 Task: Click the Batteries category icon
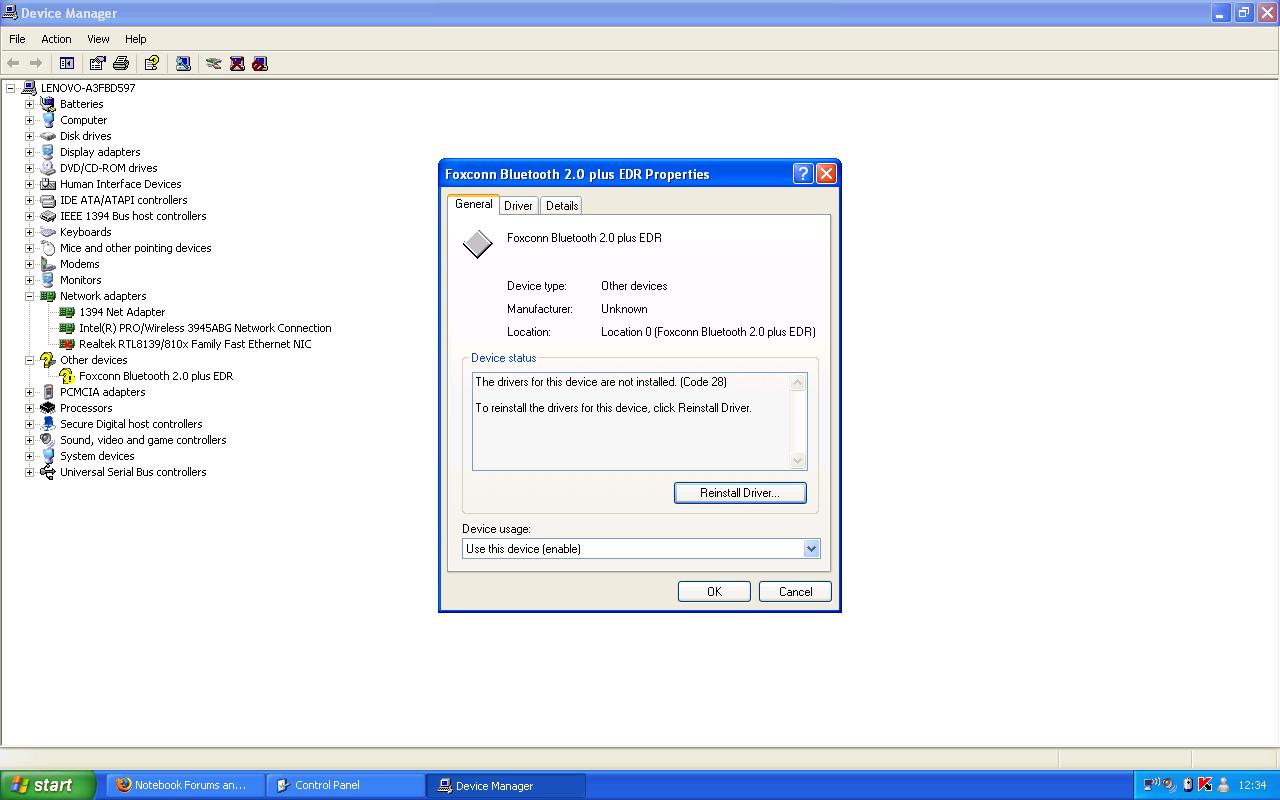tap(47, 104)
